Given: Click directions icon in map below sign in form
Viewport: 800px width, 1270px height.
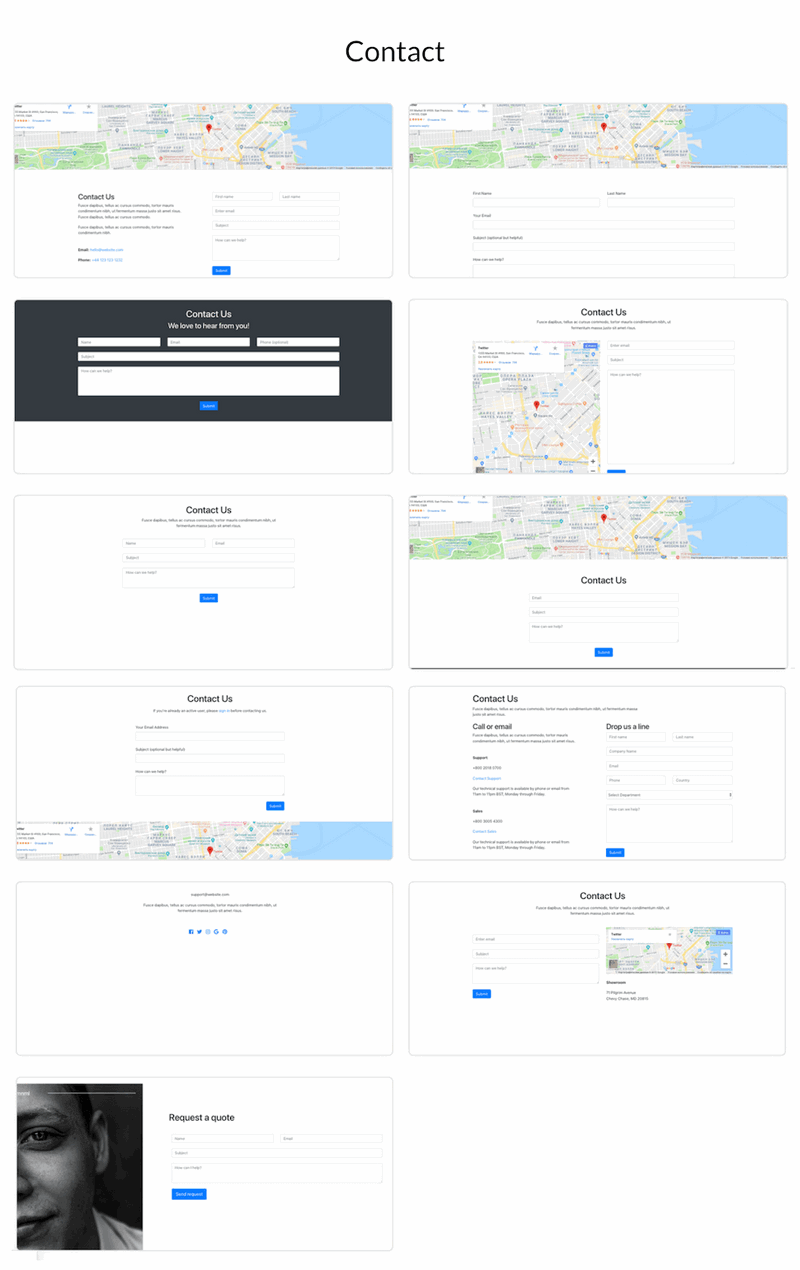Looking at the screenshot, I should click(70, 829).
